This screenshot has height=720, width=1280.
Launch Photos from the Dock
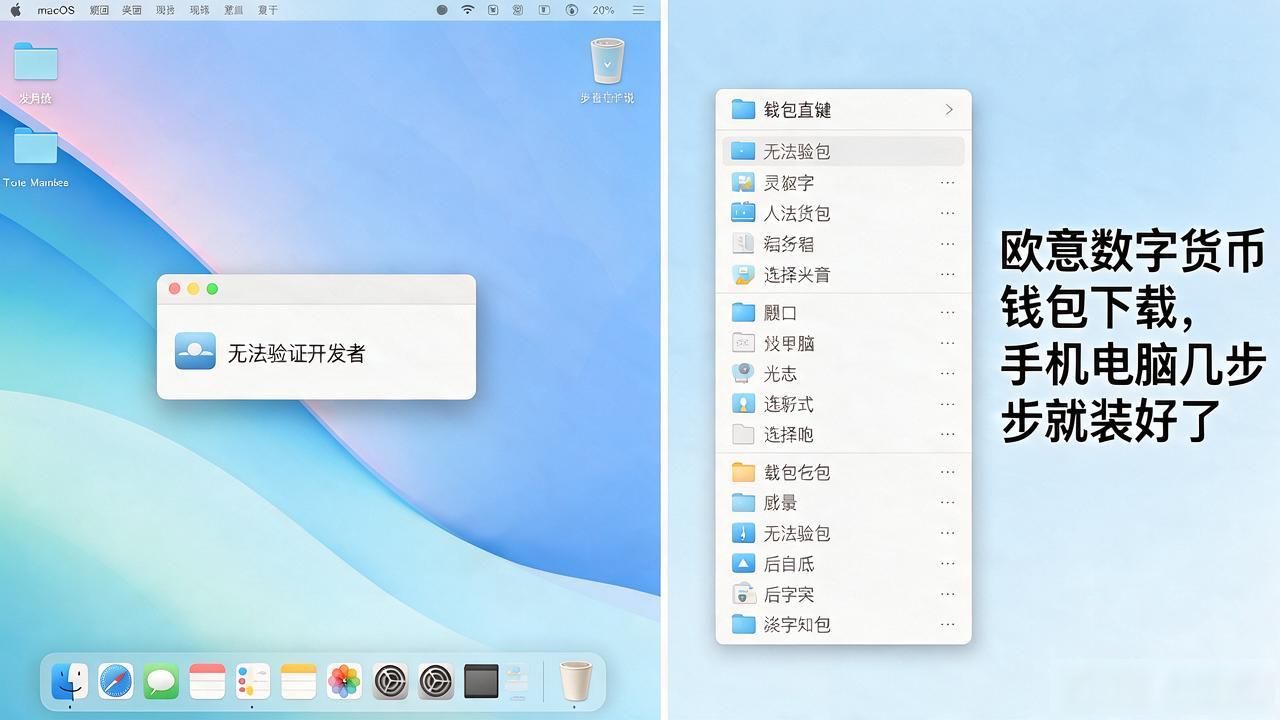coord(344,681)
